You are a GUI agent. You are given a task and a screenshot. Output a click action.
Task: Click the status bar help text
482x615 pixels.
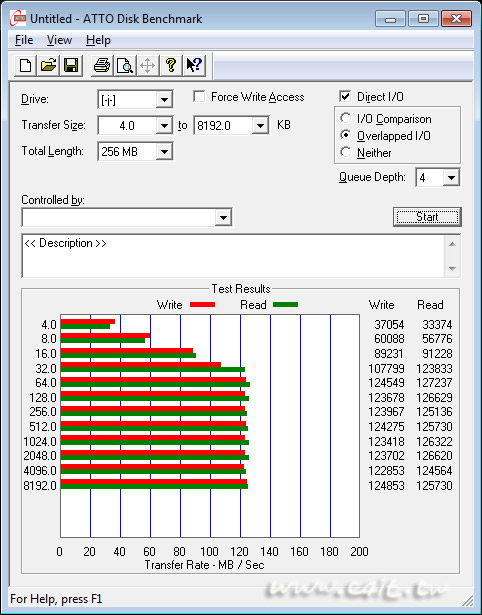56,599
